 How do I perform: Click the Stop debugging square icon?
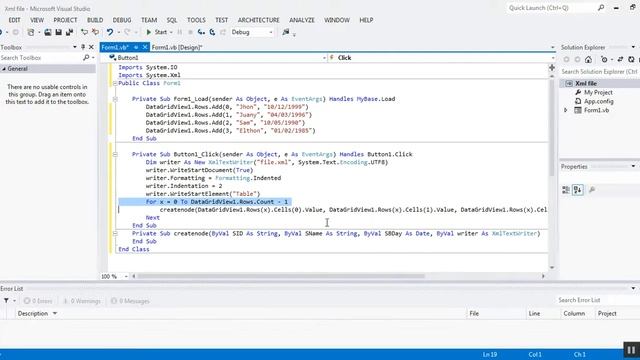190,32
